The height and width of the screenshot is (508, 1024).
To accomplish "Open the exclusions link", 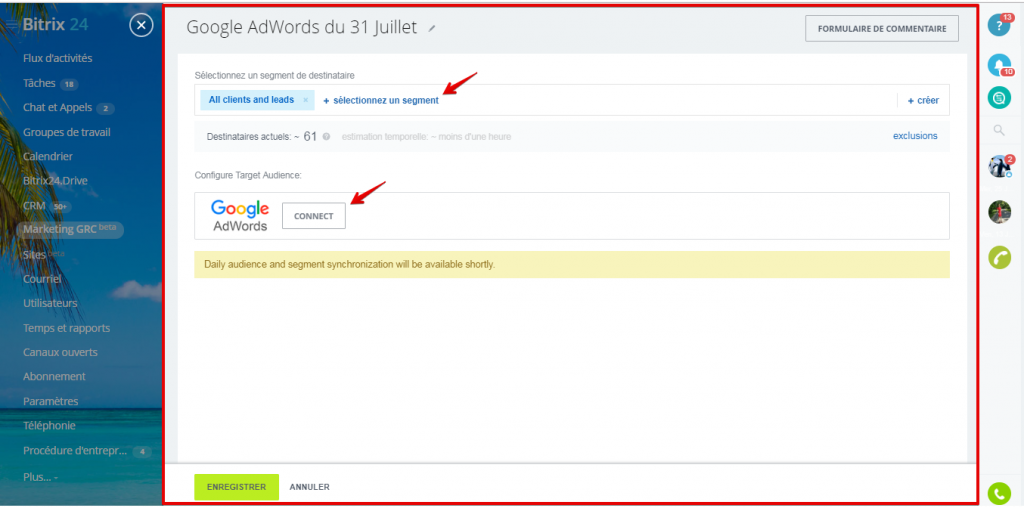I will point(915,136).
